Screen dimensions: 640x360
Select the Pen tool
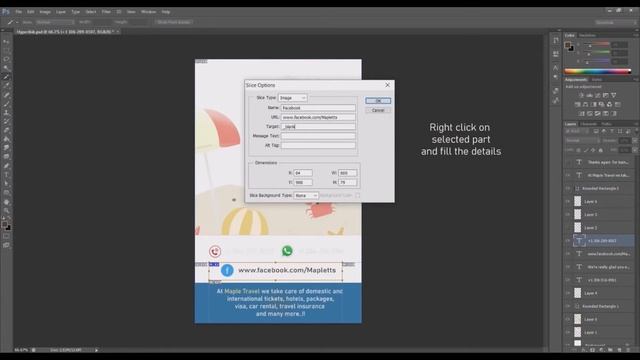coord(6,166)
